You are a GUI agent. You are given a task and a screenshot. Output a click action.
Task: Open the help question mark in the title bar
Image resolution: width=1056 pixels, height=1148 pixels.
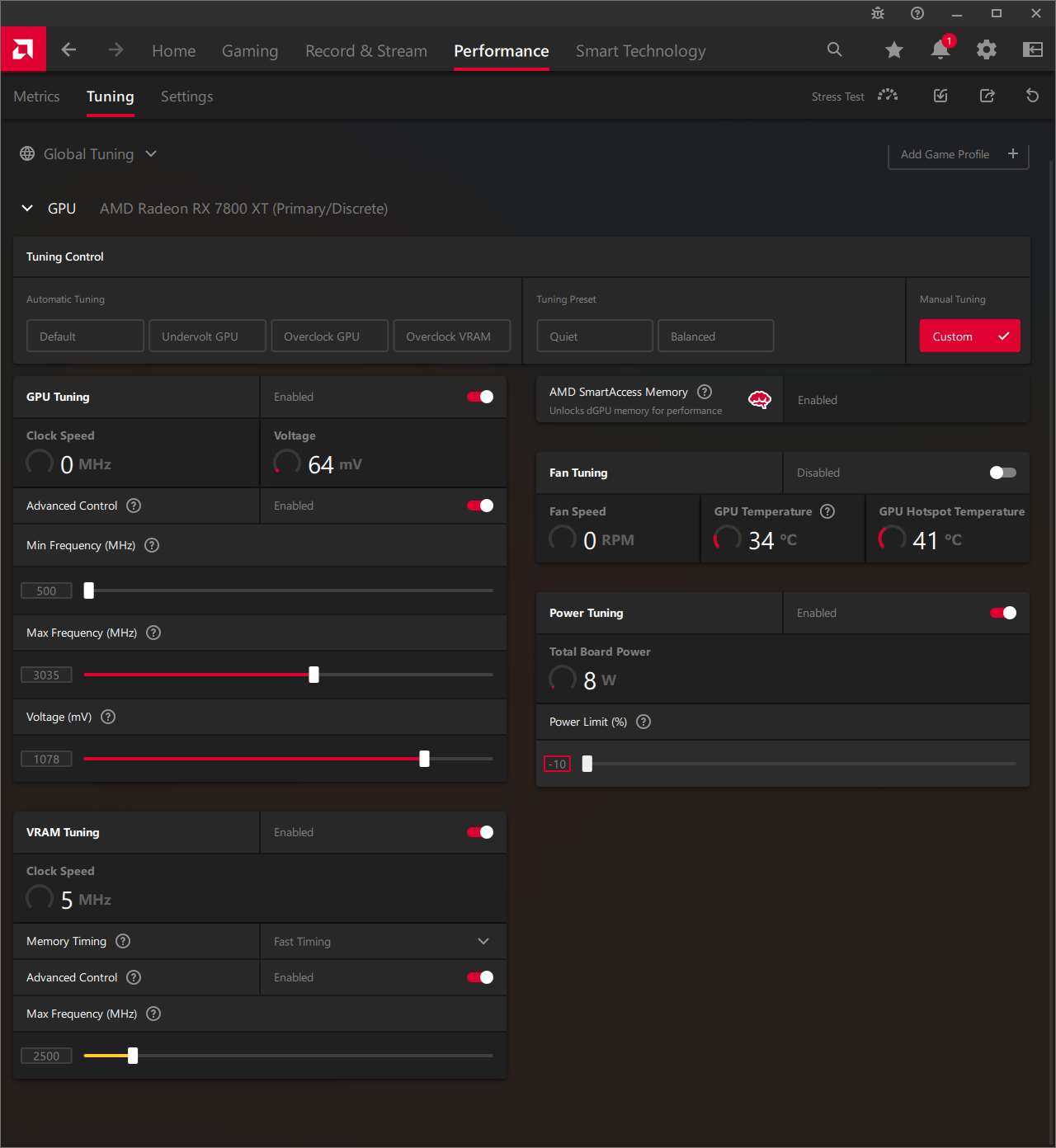coord(917,13)
